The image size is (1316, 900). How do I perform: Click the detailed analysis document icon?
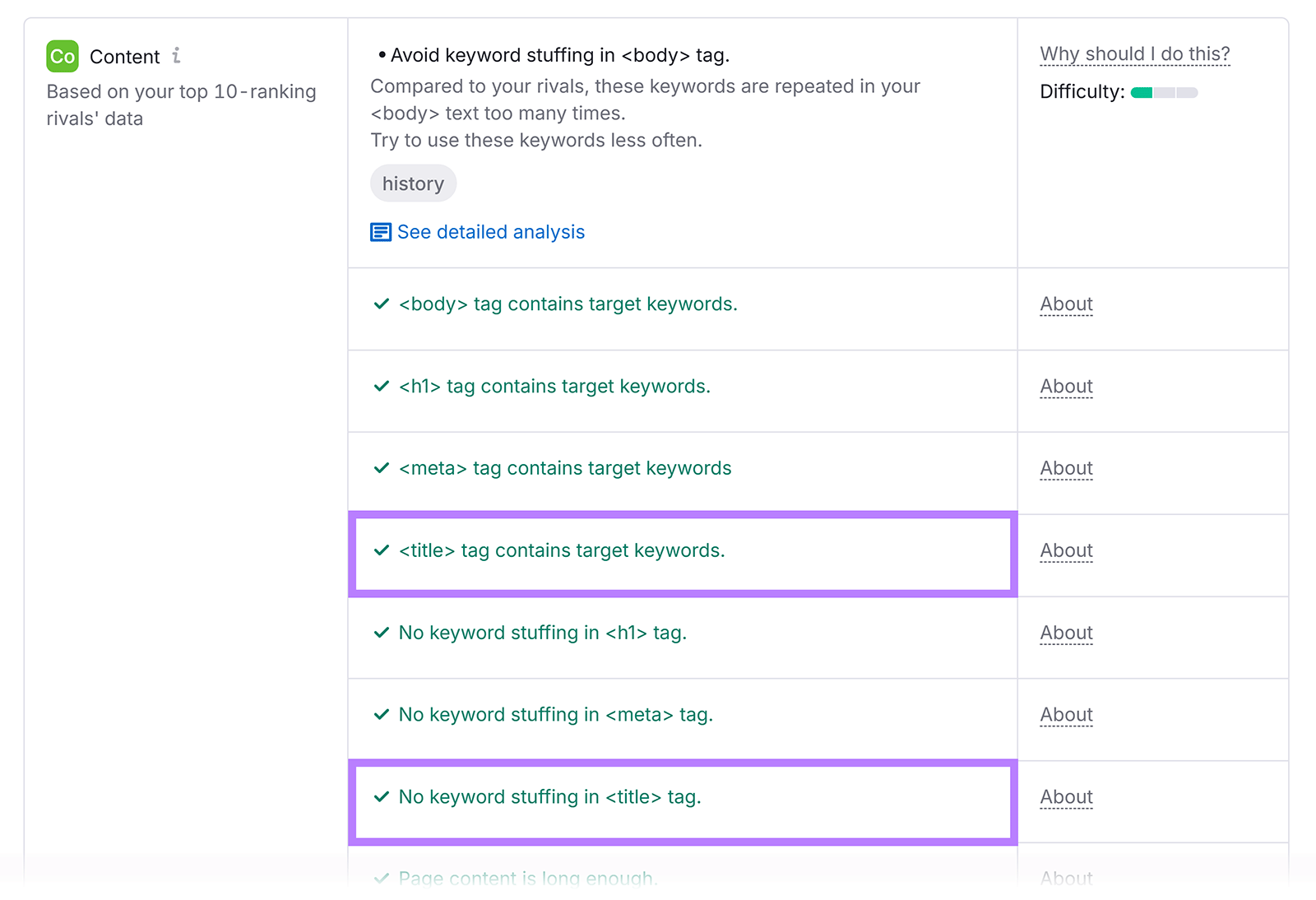coord(380,232)
